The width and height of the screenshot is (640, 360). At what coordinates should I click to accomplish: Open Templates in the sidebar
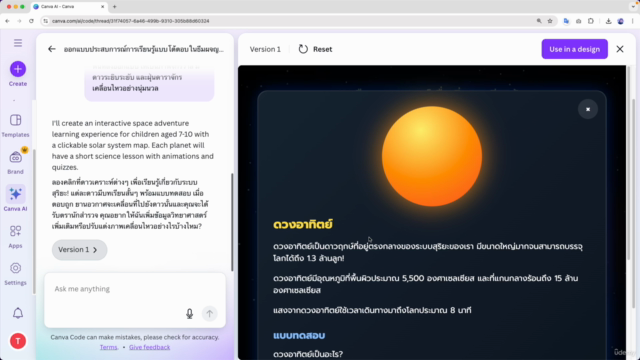(16, 125)
